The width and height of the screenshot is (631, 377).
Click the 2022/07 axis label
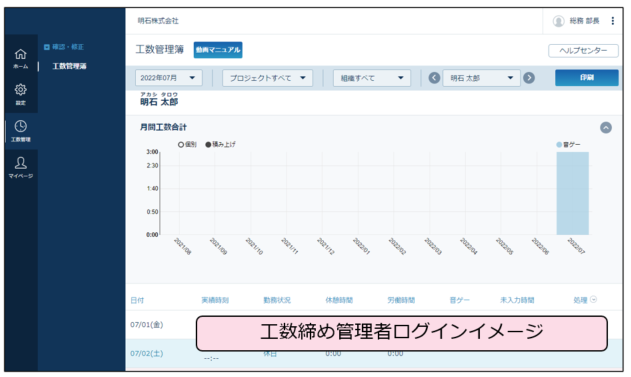pos(576,246)
